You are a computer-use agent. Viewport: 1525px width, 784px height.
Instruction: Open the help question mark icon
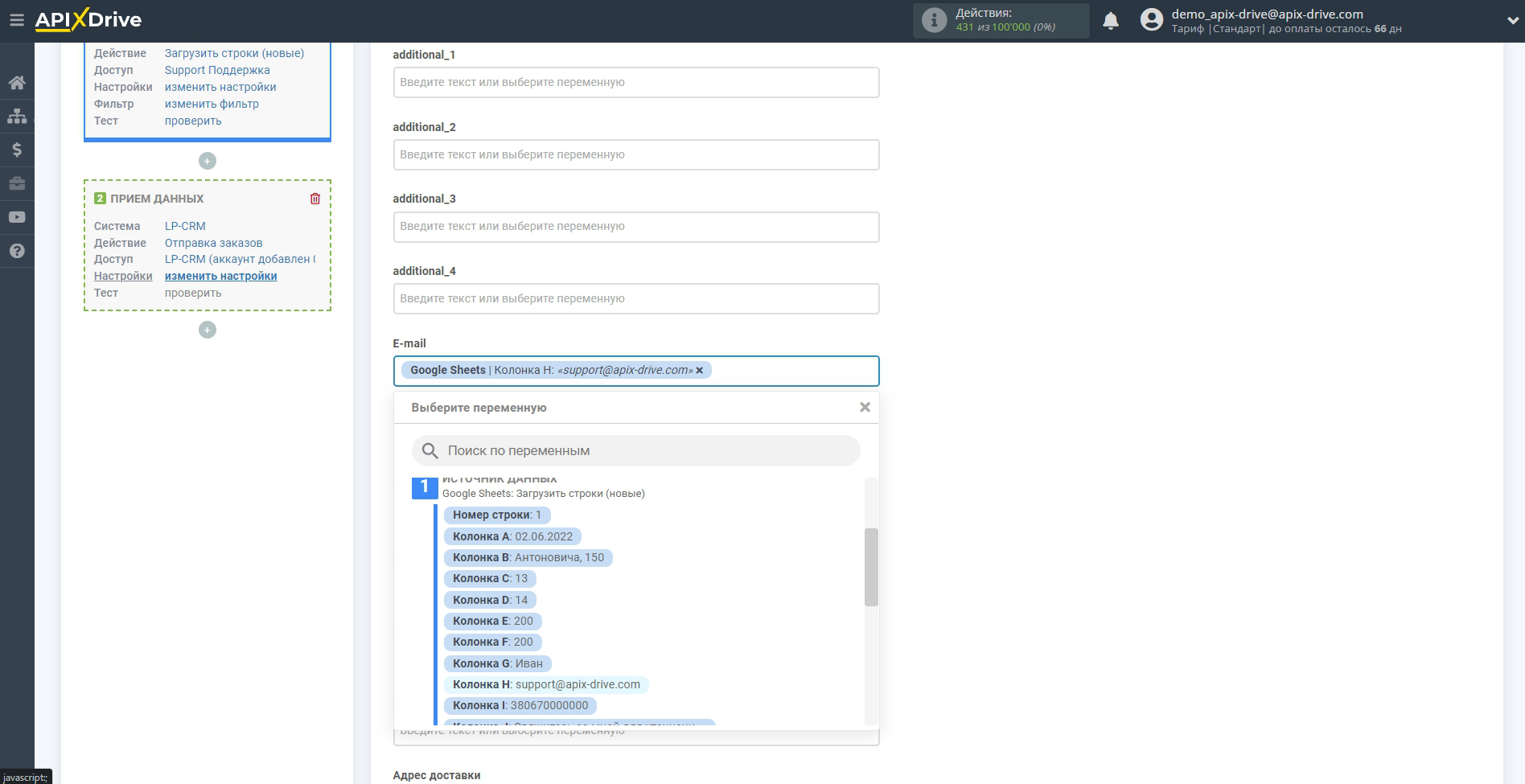(x=17, y=251)
